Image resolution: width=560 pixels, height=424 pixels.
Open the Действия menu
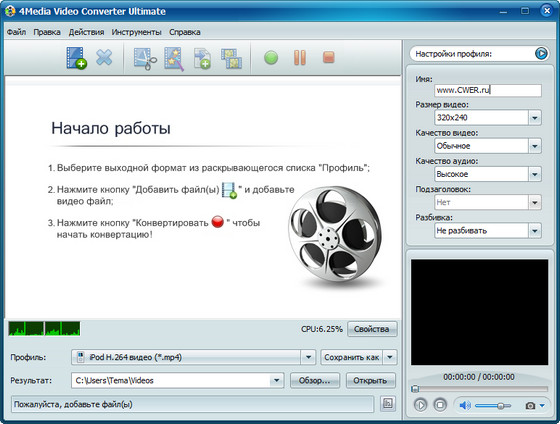[86, 32]
